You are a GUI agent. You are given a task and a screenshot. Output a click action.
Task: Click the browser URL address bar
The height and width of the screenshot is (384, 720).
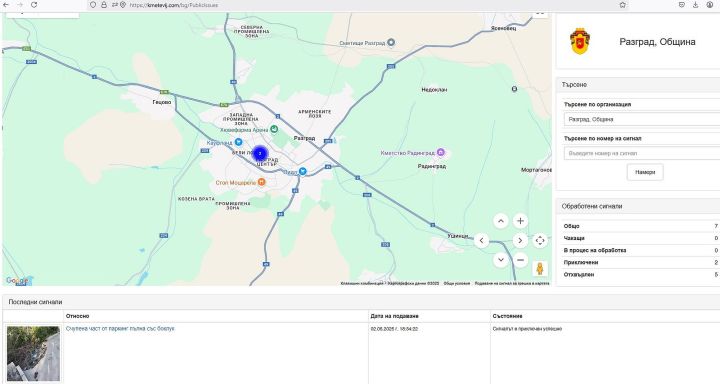[349, 5]
